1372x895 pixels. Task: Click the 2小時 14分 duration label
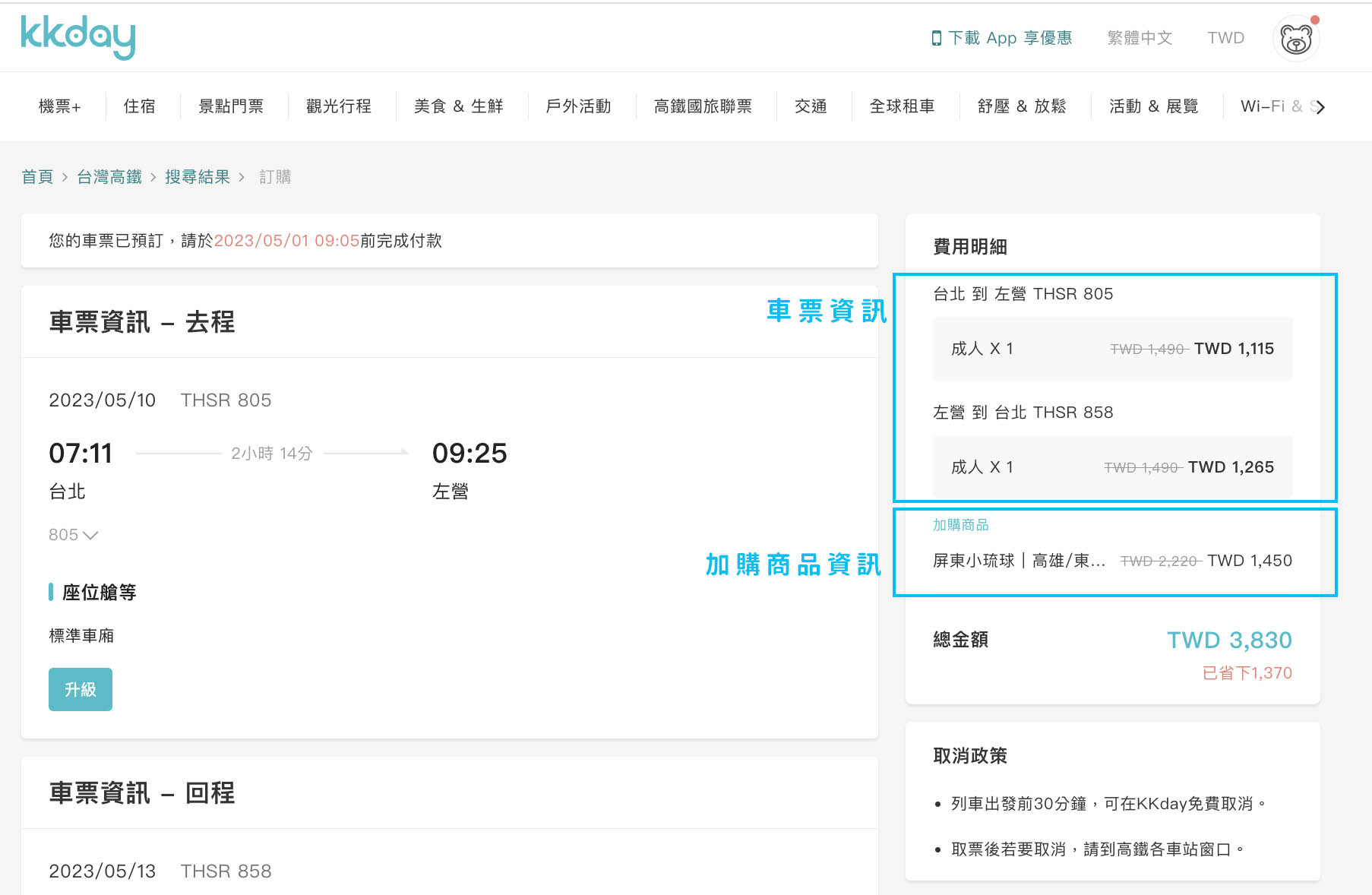272,454
